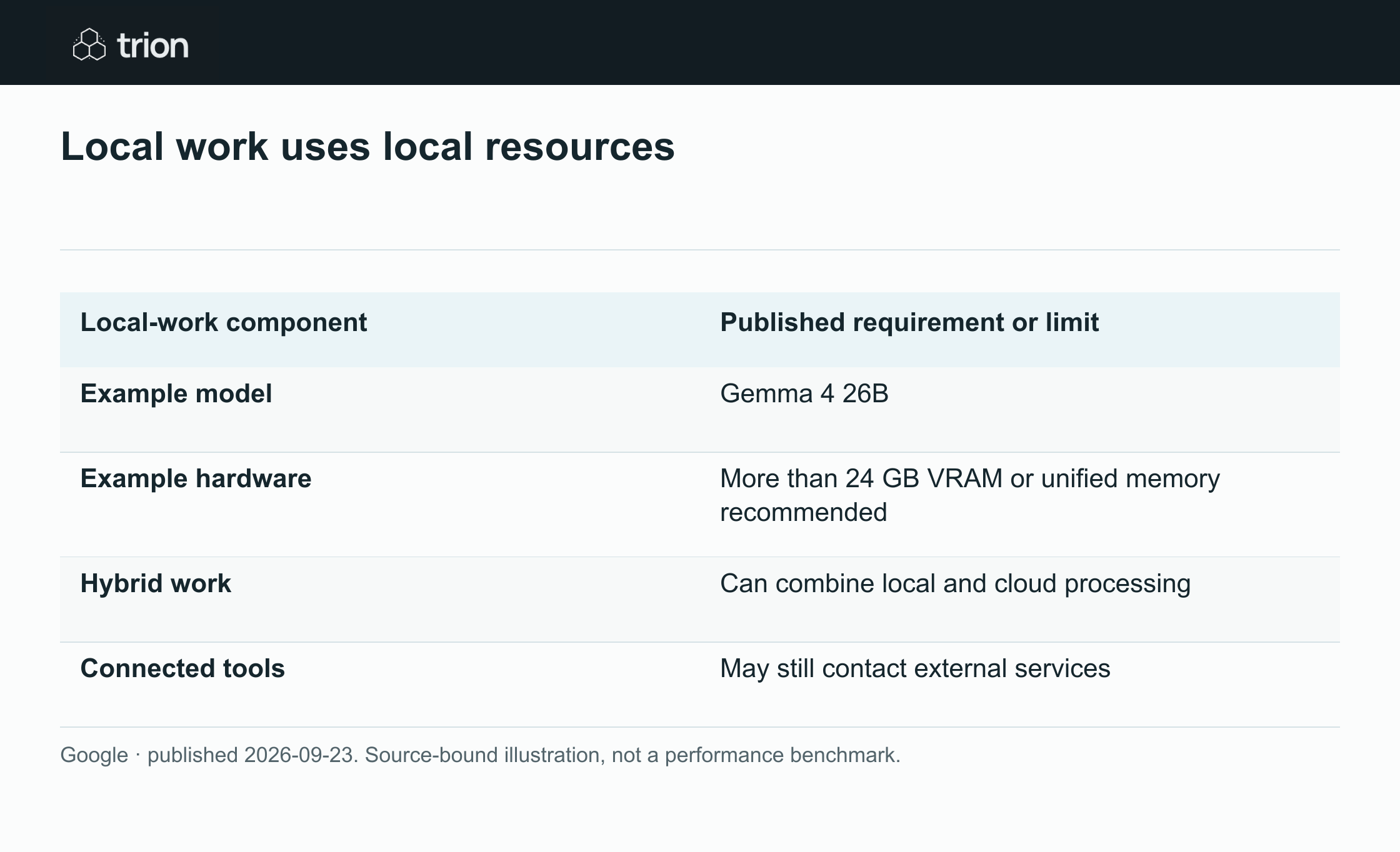Viewport: 1400px width, 852px height.
Task: Select the 'Example model' row label
Action: coord(176,394)
